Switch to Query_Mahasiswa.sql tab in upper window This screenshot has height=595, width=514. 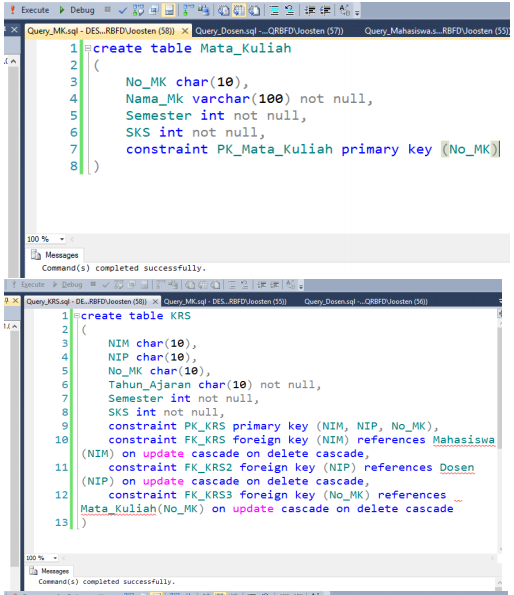point(436,31)
